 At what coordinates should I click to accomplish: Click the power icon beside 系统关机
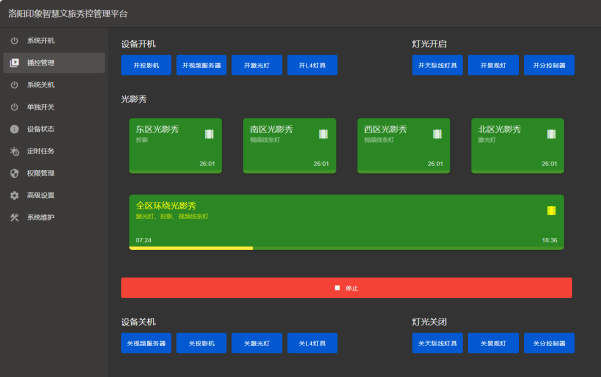[x=14, y=85]
